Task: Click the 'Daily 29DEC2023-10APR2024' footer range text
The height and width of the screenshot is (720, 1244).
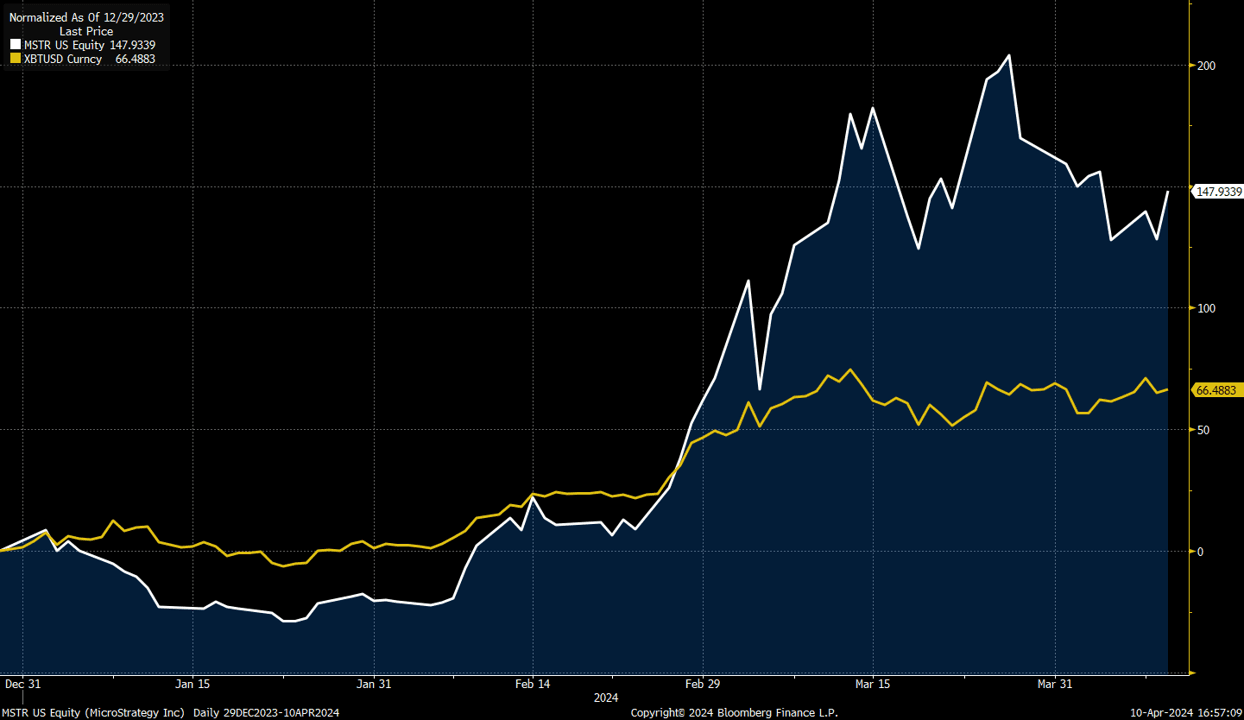Action: pos(266,713)
